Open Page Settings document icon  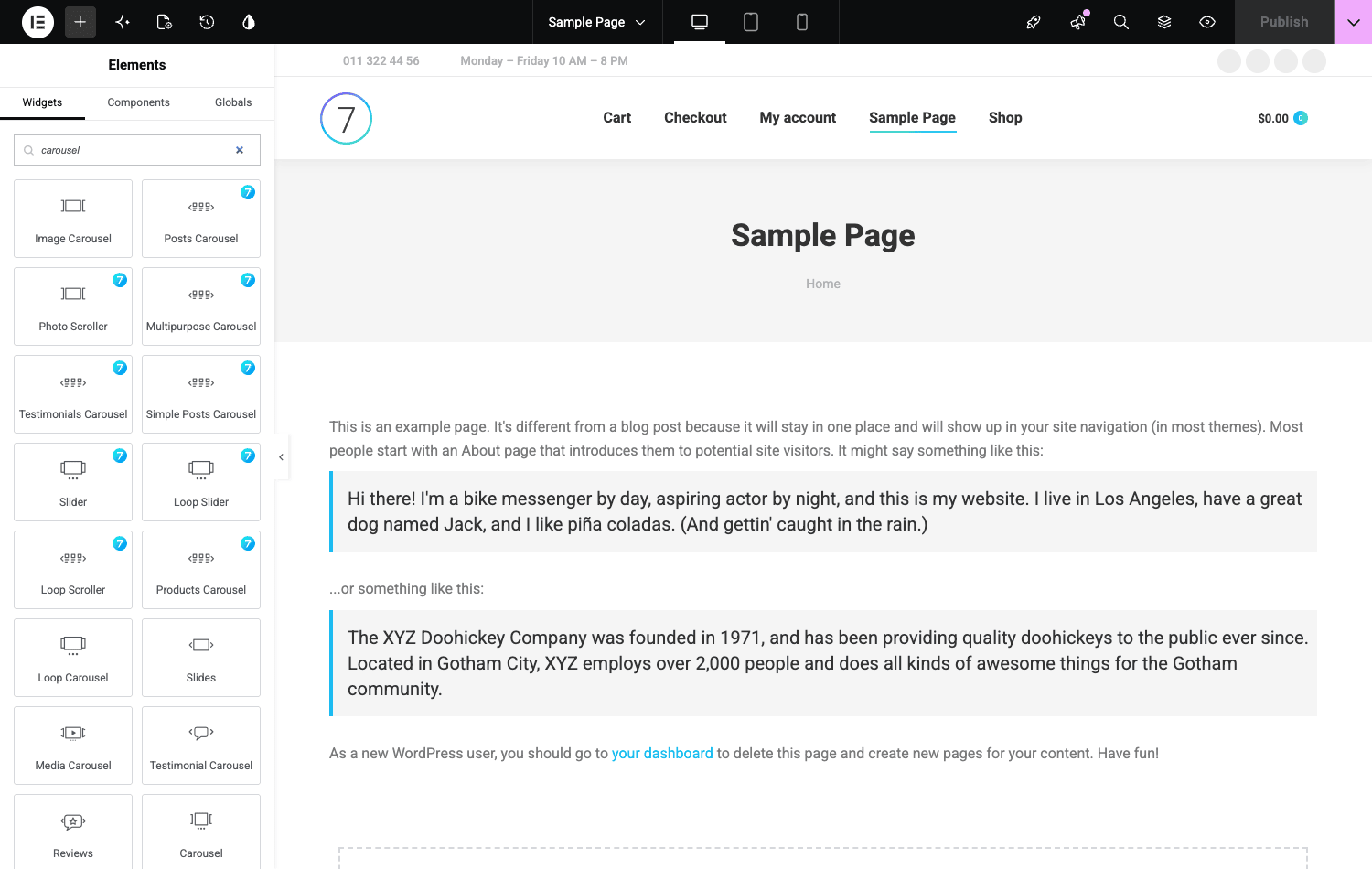(165, 22)
